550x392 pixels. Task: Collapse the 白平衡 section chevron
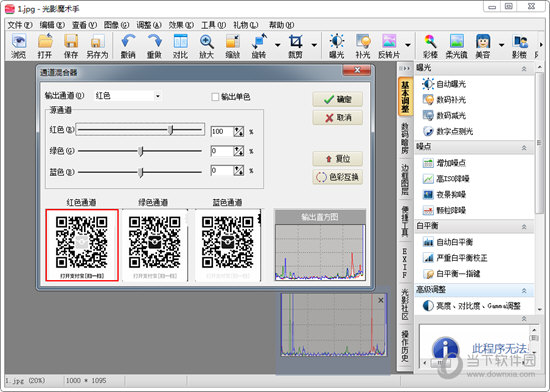[524, 227]
